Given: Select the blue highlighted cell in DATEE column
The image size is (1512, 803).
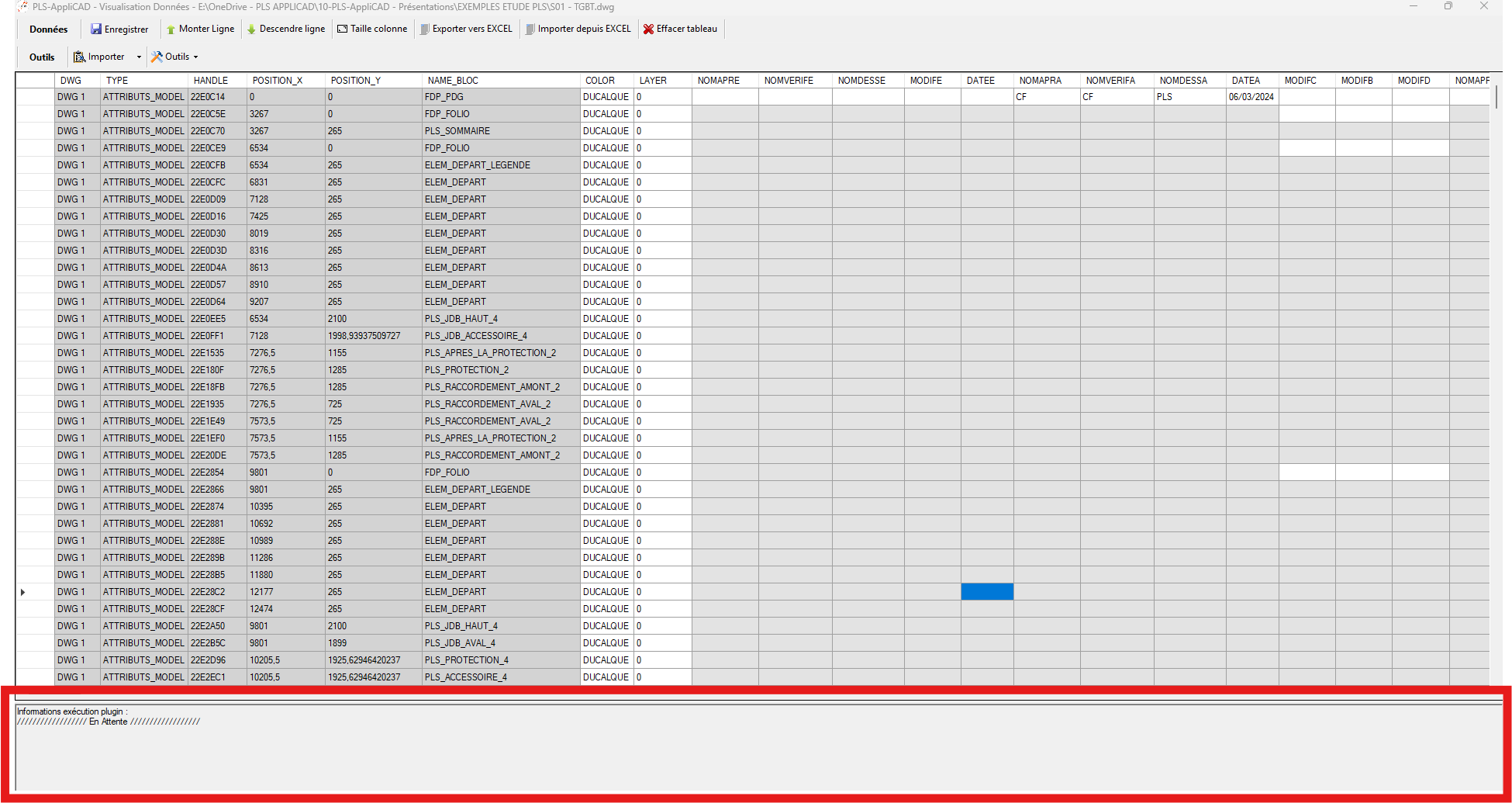Looking at the screenshot, I should pos(987,591).
